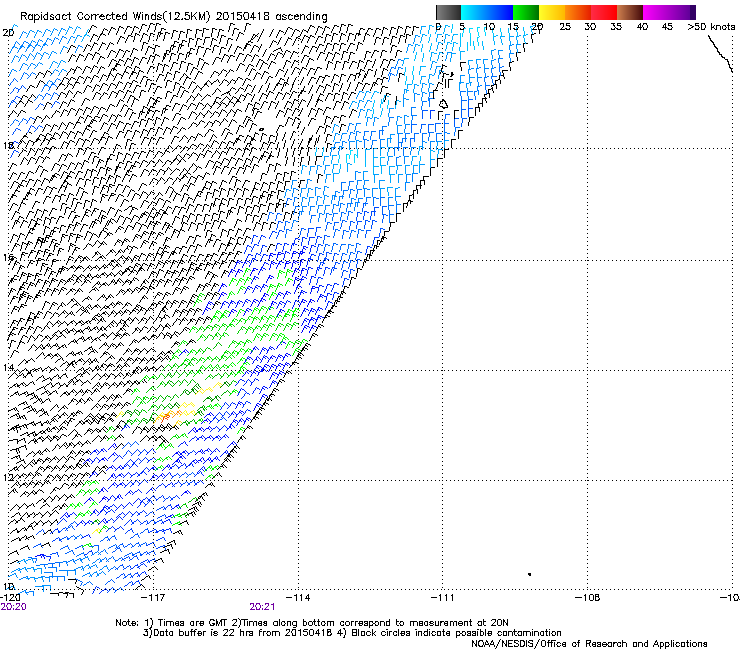This screenshot has height=650, width=740.
Task: Click the '20' latitude label at top left
Action: pos(8,33)
